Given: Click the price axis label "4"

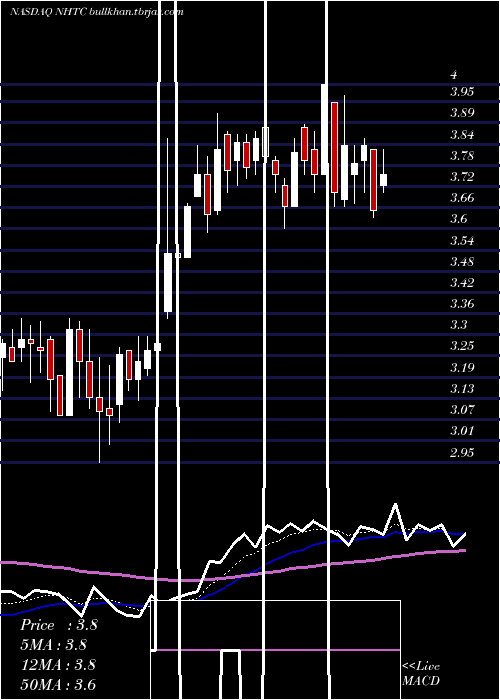Looking at the screenshot, I should pos(454,74).
